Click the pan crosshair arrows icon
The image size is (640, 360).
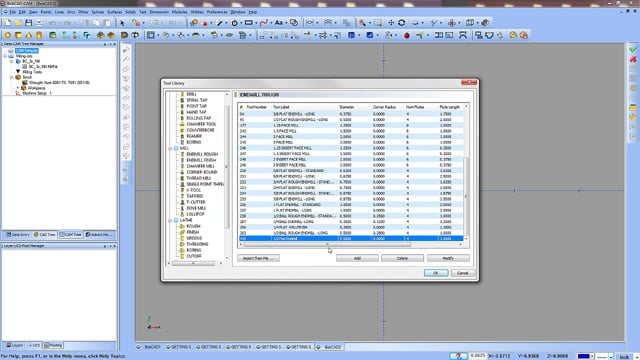click(x=391, y=23)
